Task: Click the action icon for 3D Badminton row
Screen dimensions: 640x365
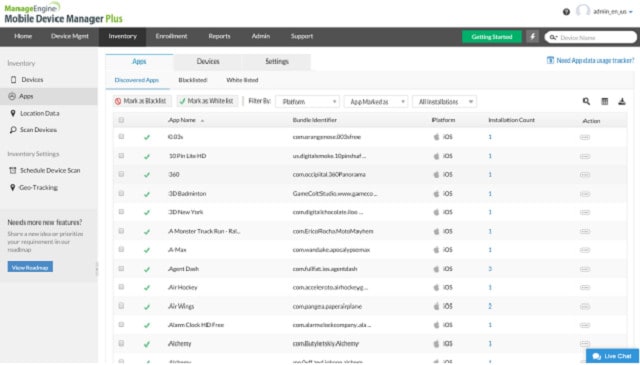Action: click(585, 194)
